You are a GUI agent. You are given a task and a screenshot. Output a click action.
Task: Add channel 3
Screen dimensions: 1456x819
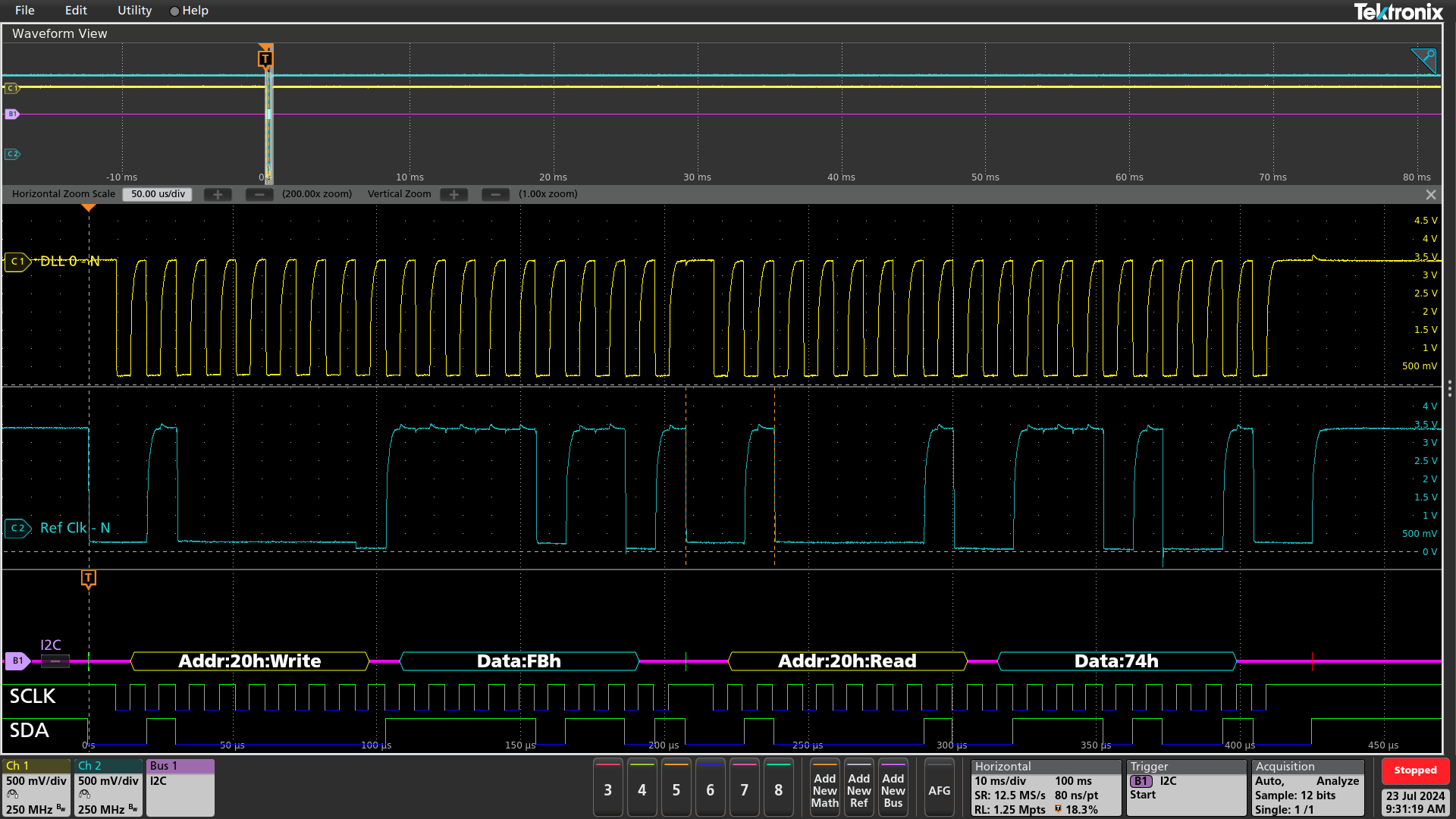pos(607,788)
